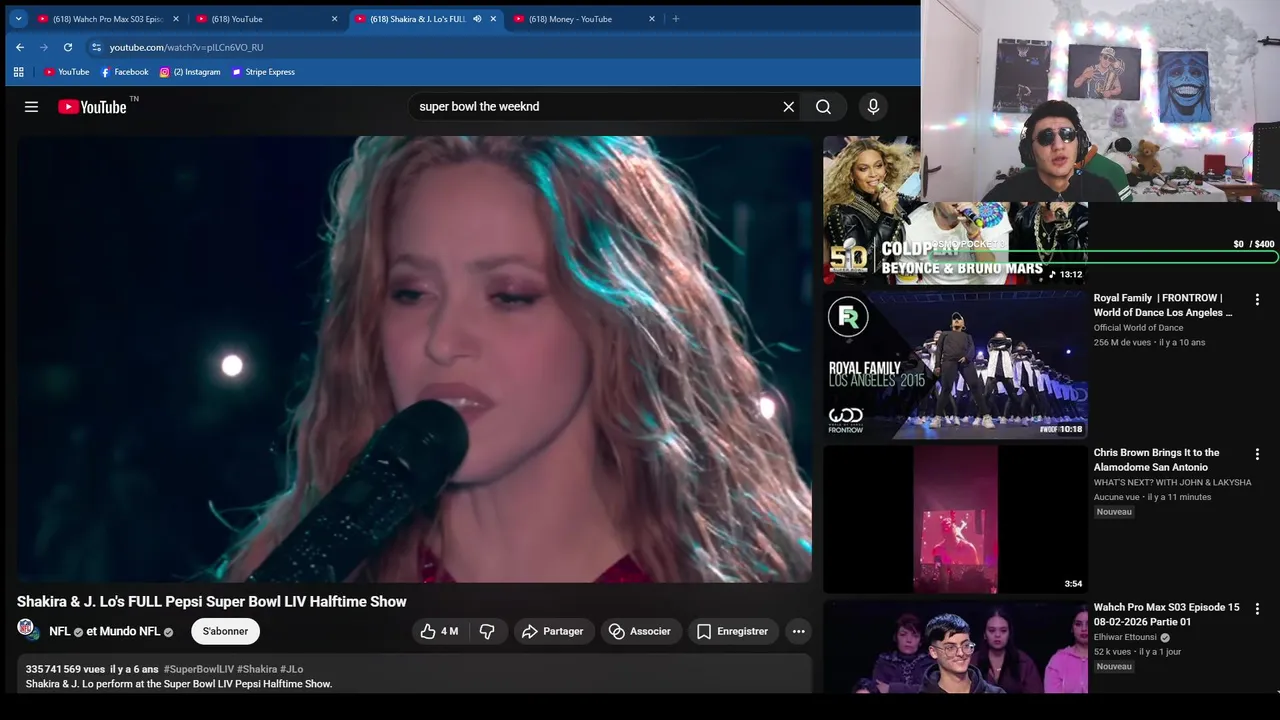Close the (618) YouTube tab
Screen dimensions: 1280x720
335,19
